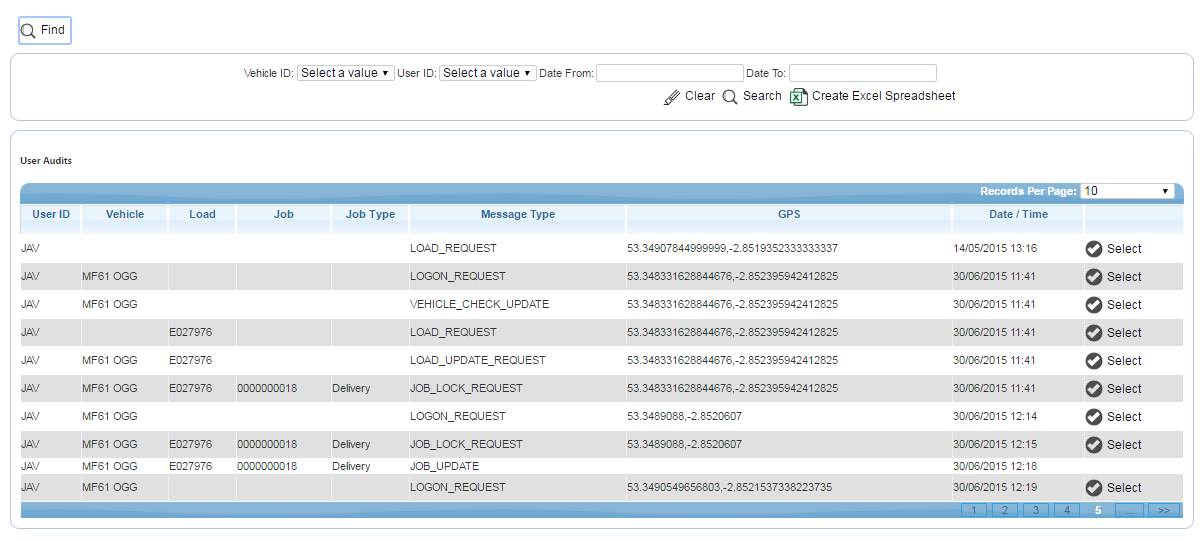Image resolution: width=1201 pixels, height=541 pixels.
Task: Click date 30/06/2015 12:18 cell
Action: (995, 466)
